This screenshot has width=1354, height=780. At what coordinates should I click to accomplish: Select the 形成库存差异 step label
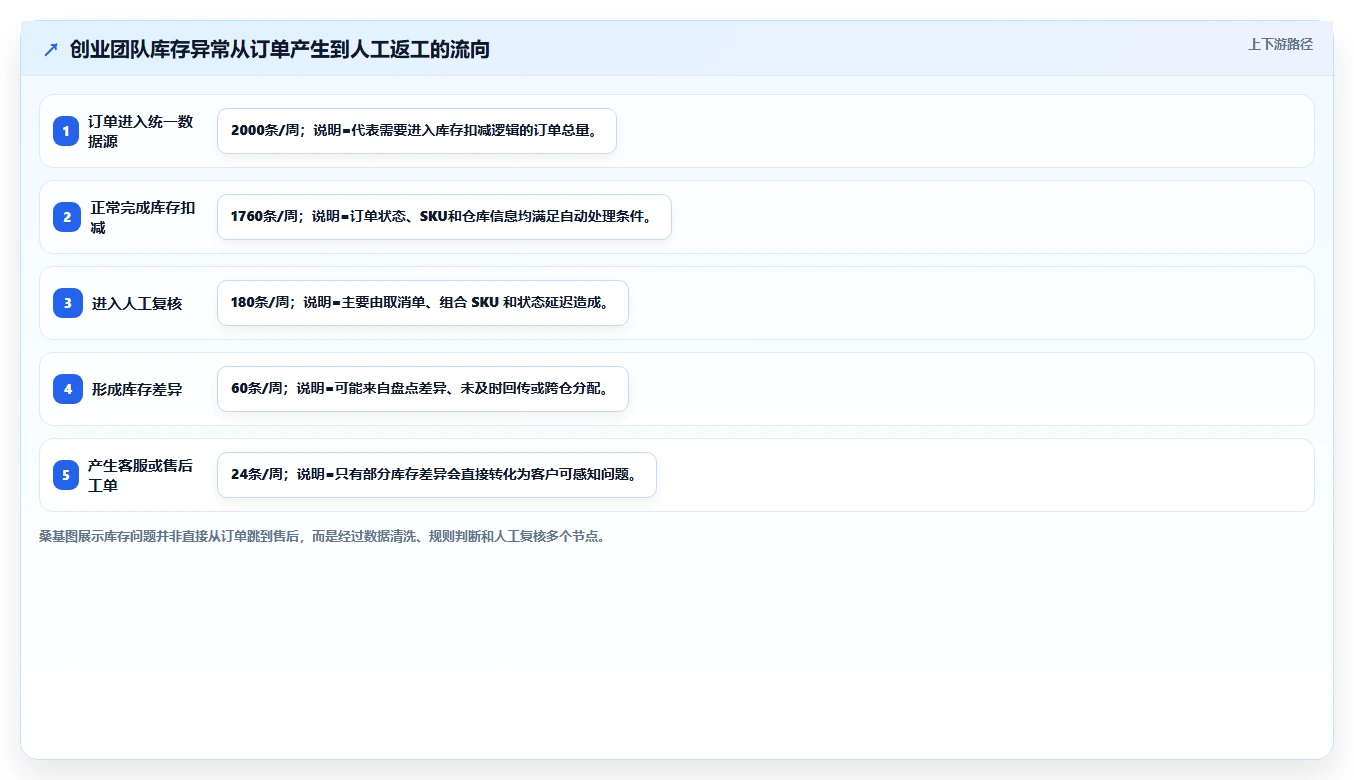coord(137,389)
